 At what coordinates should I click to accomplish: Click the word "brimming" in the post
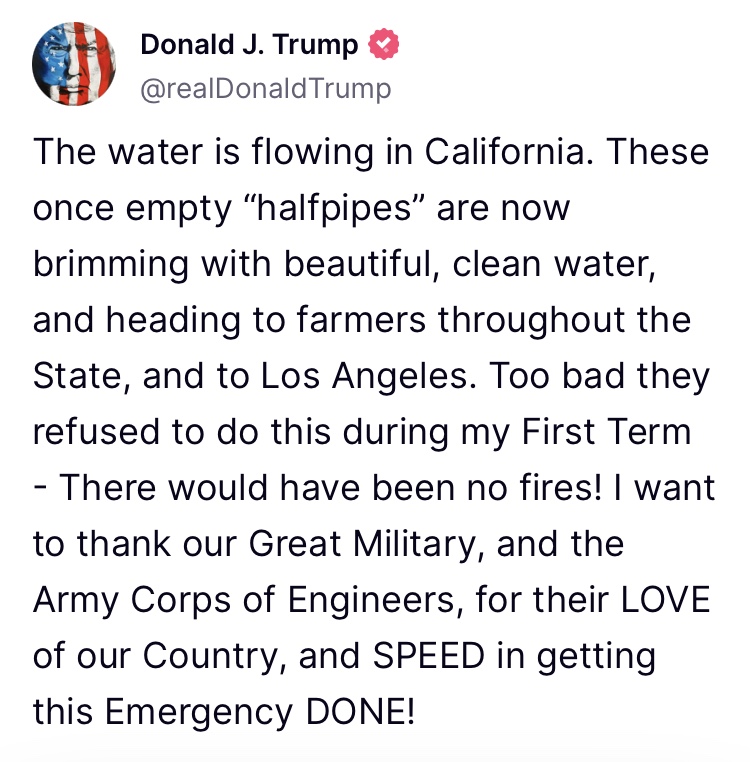pos(111,265)
